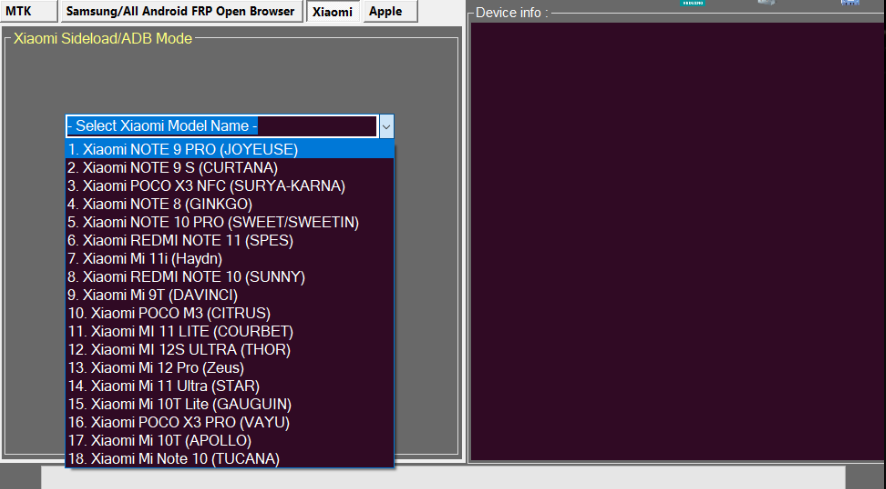The height and width of the screenshot is (489, 886).
Task: Pick Xiaomi Mi Note 10 (TUCANA)
Action: tap(230, 458)
